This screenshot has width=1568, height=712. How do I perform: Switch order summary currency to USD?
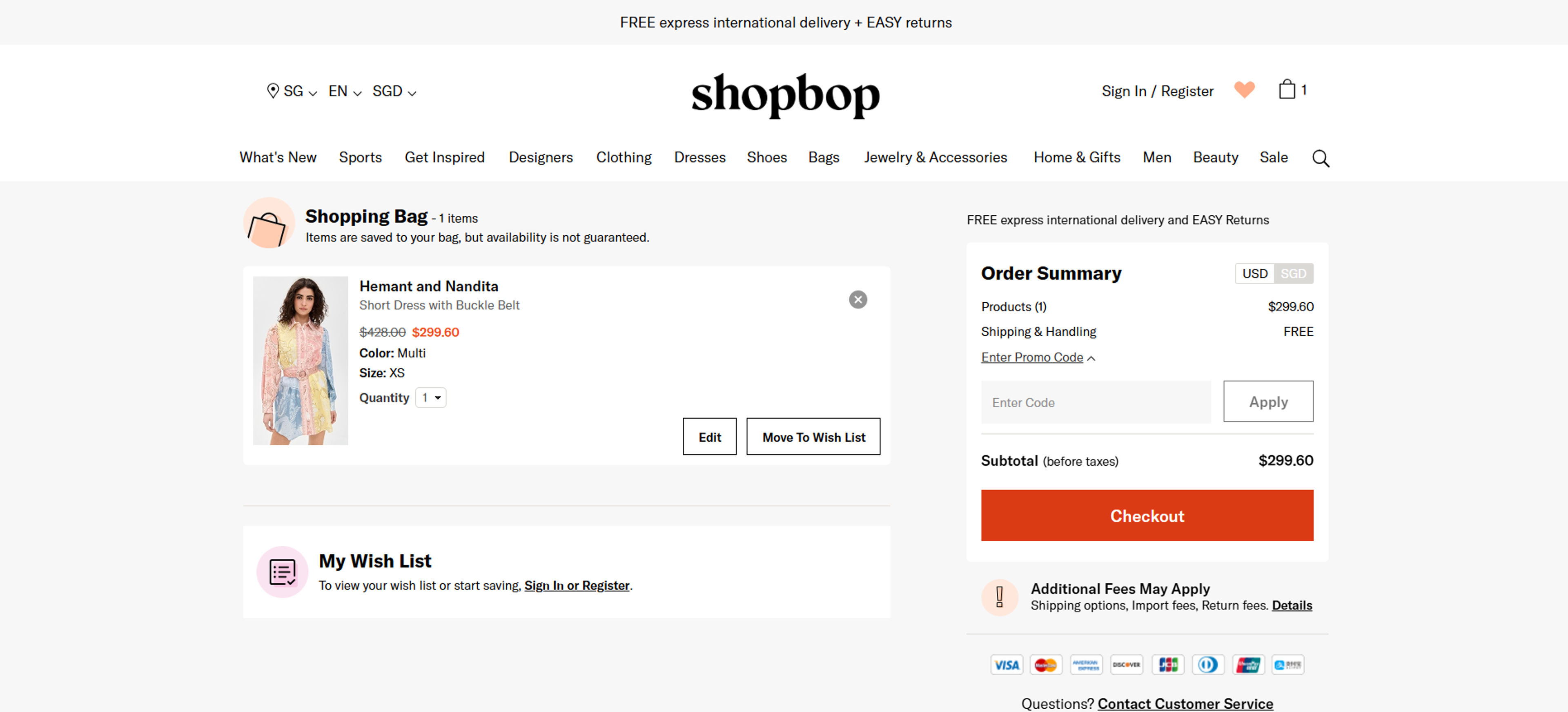tap(1254, 273)
